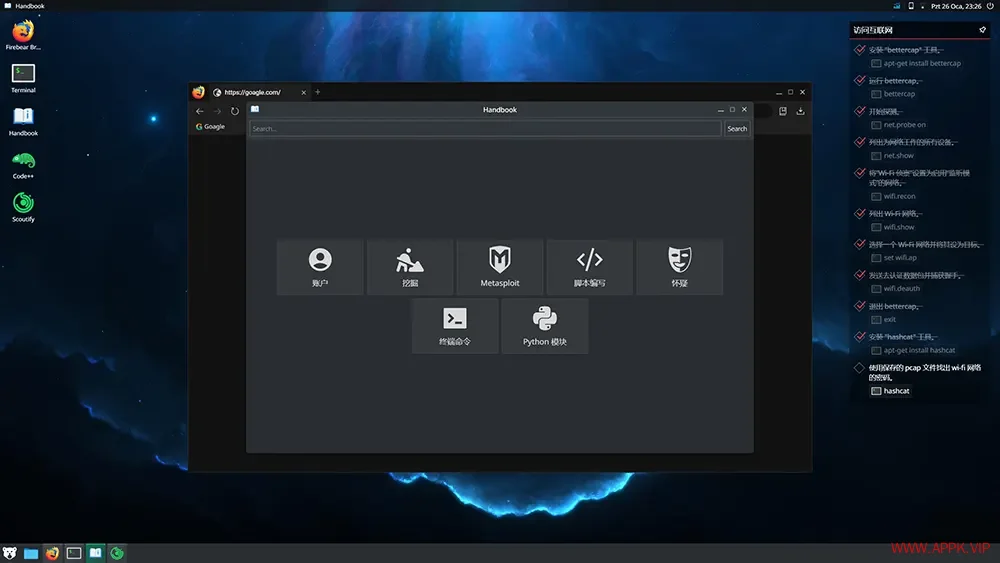Viewport: 1000px width, 563px height.
Task: Click the 'exit' command chip
Action: point(883,319)
